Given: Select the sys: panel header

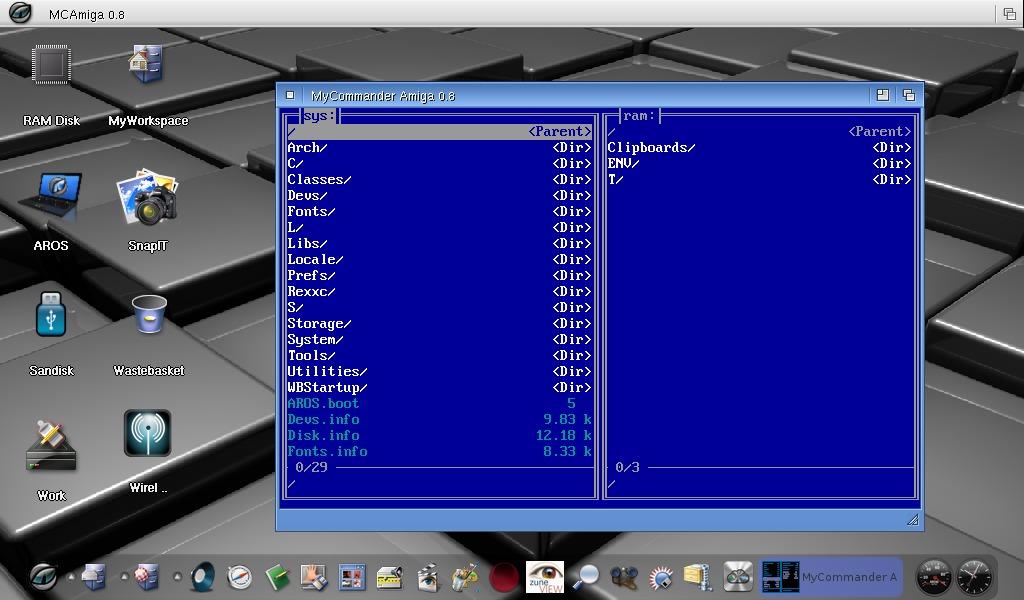Looking at the screenshot, I should [x=319, y=116].
